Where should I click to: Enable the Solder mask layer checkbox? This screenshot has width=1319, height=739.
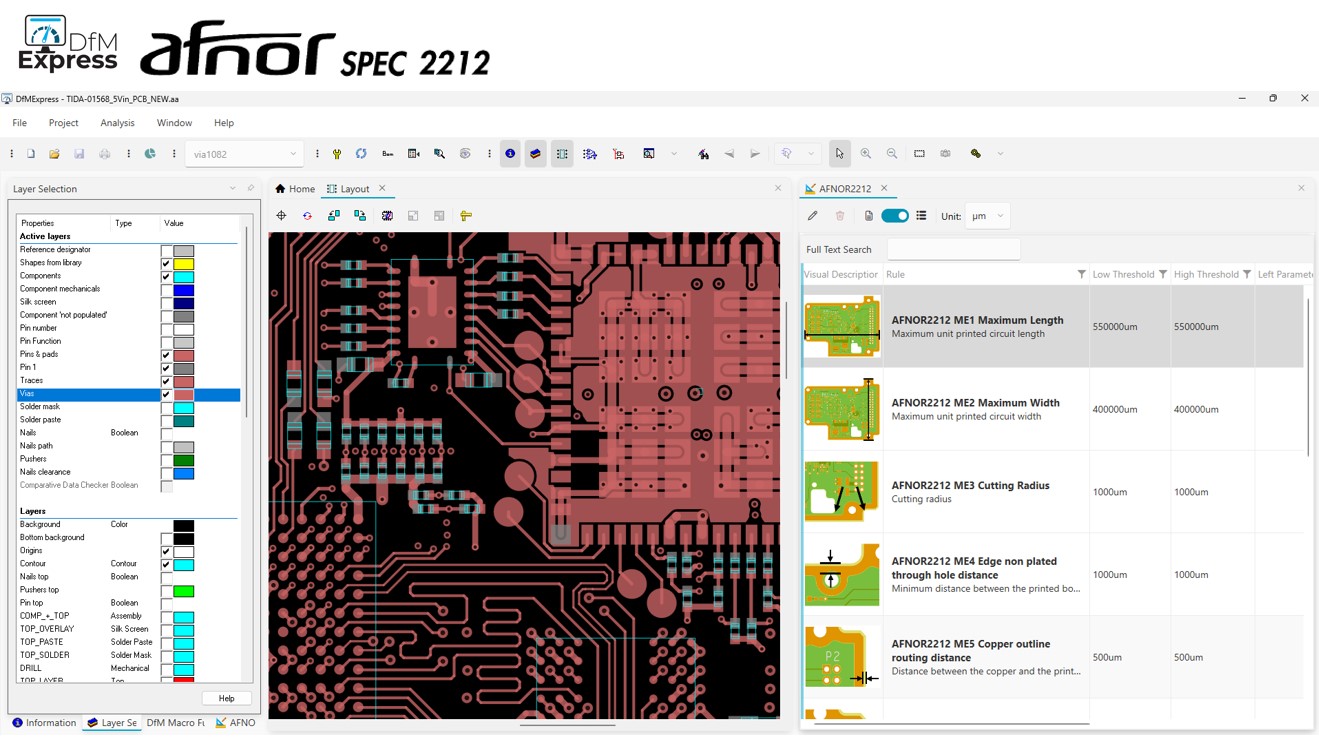click(166, 407)
